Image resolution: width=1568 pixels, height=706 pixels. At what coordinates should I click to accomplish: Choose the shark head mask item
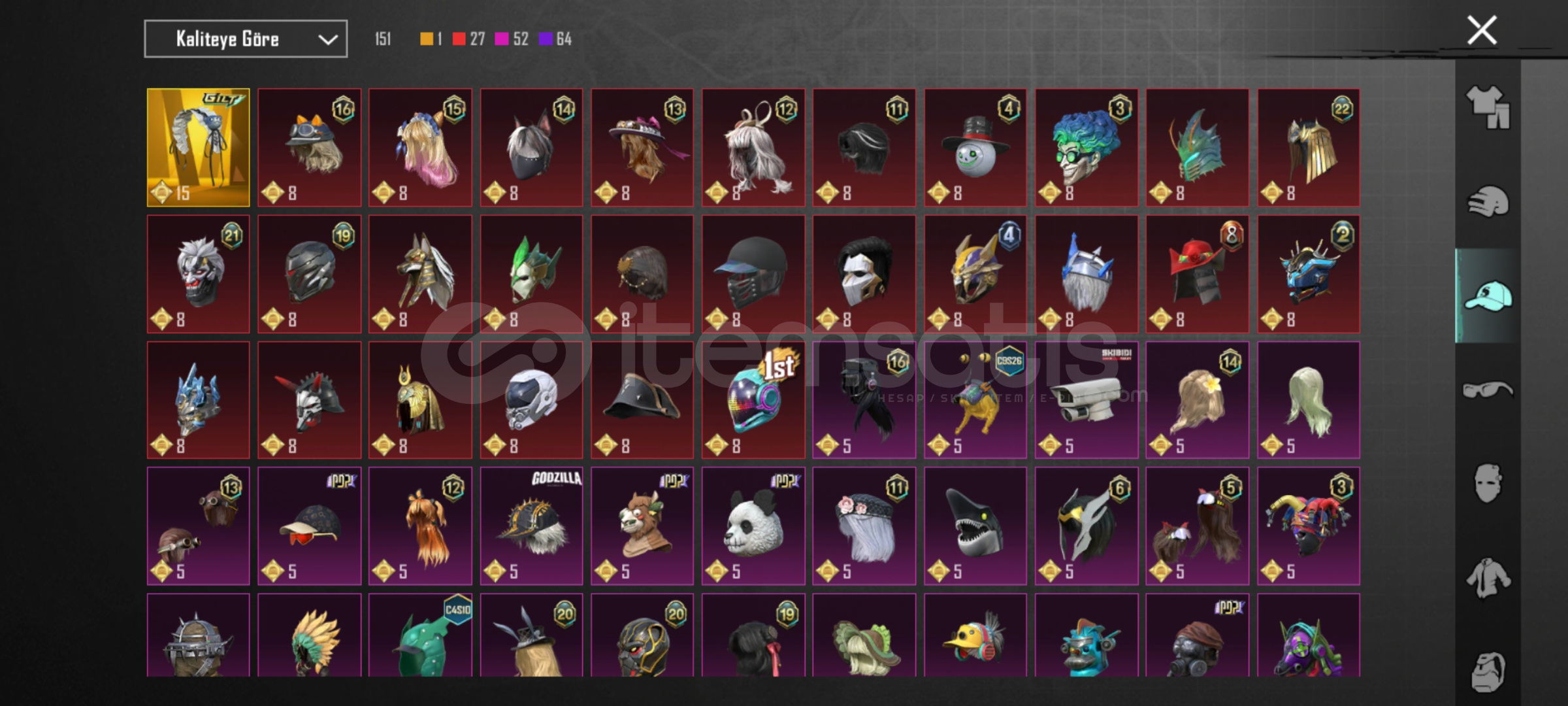pos(975,526)
